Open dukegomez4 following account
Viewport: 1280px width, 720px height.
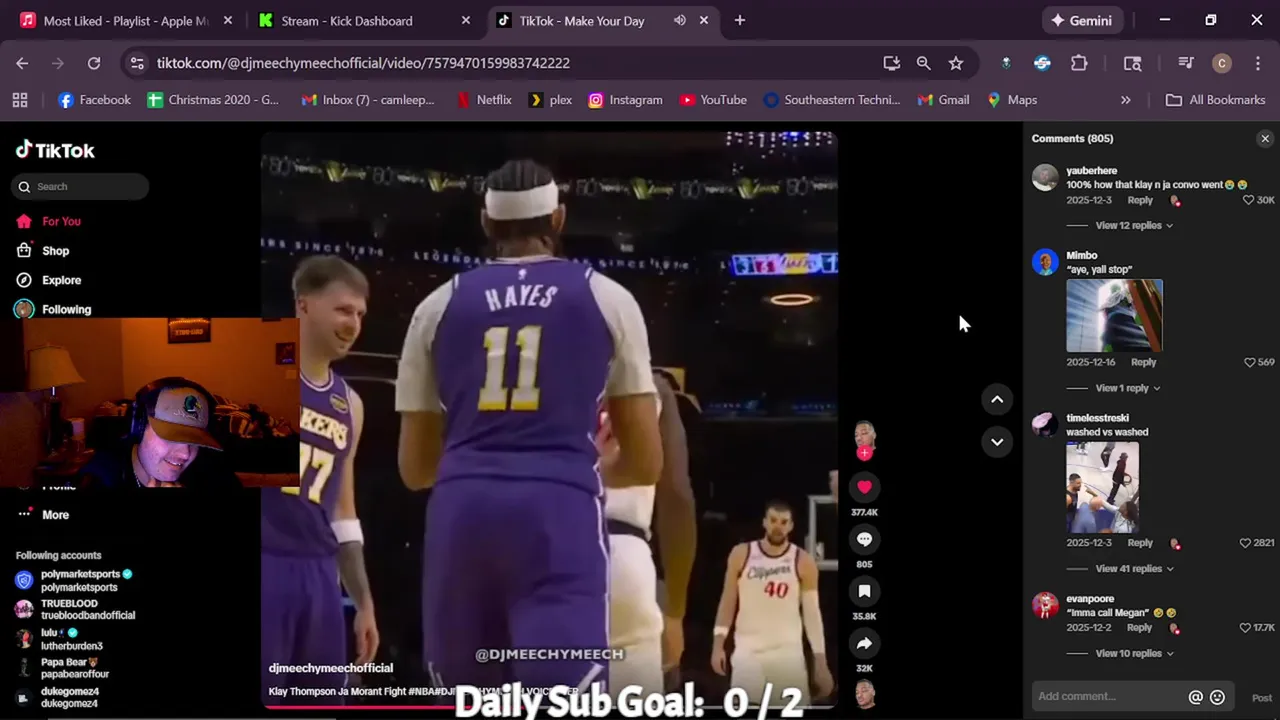[x=58, y=697]
